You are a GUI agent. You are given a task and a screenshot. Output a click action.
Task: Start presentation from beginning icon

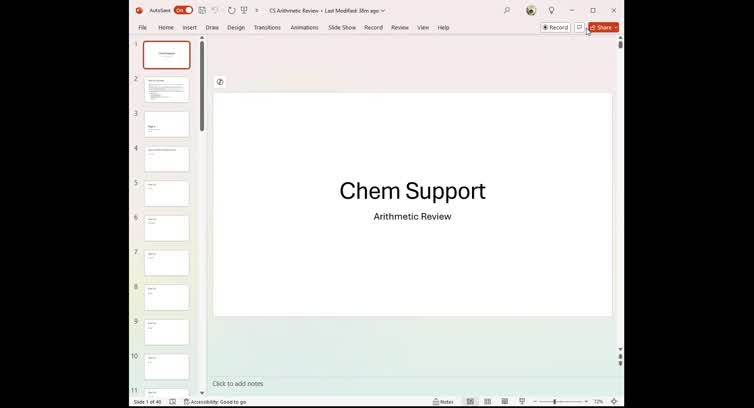244,10
